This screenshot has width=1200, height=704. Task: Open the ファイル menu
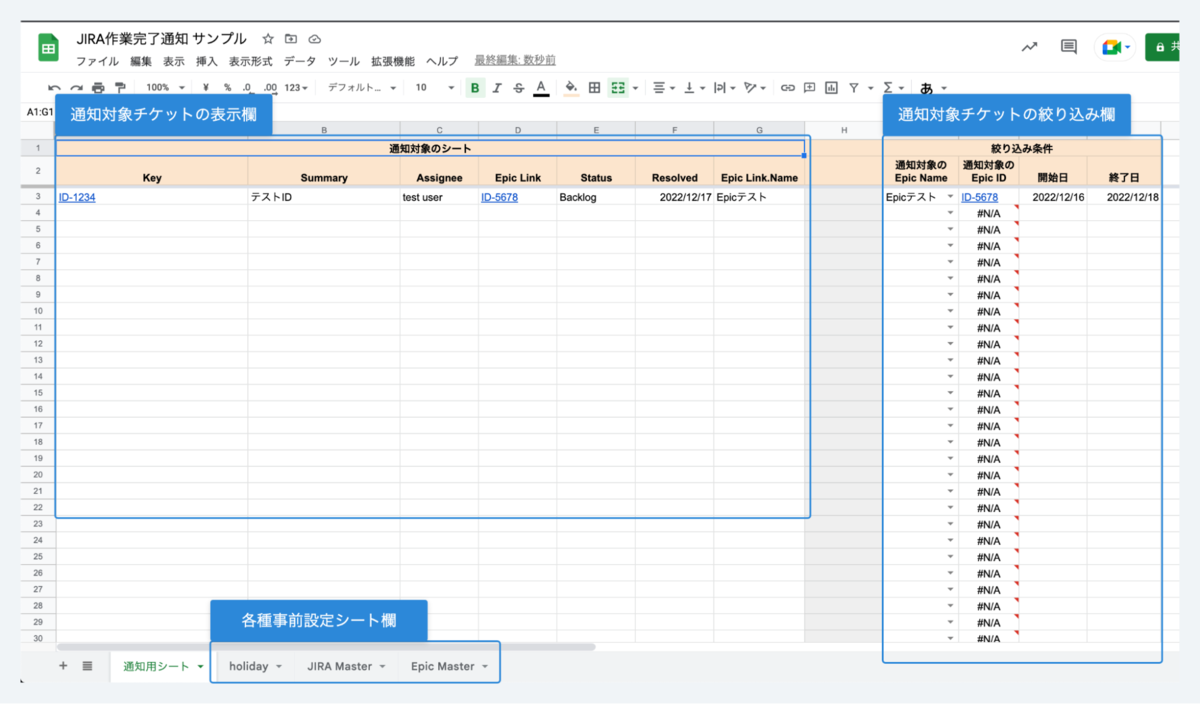(97, 61)
